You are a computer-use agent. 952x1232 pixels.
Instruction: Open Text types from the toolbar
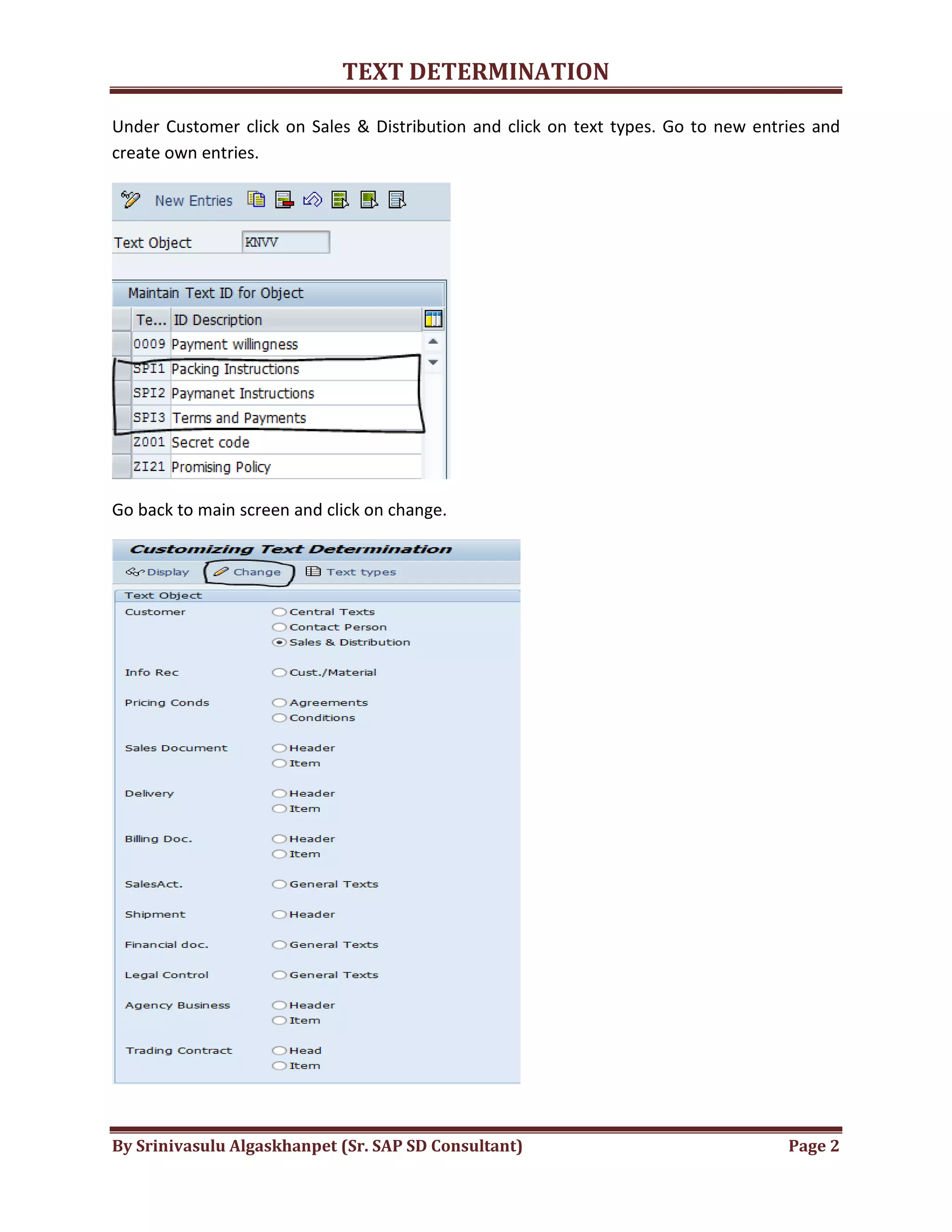(x=351, y=572)
